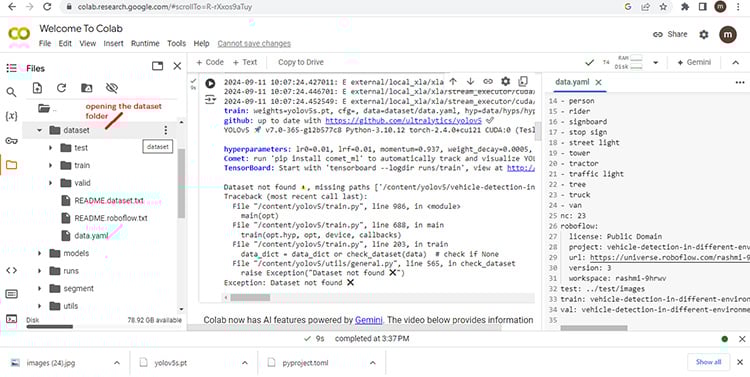Open the View menu

tap(88, 44)
